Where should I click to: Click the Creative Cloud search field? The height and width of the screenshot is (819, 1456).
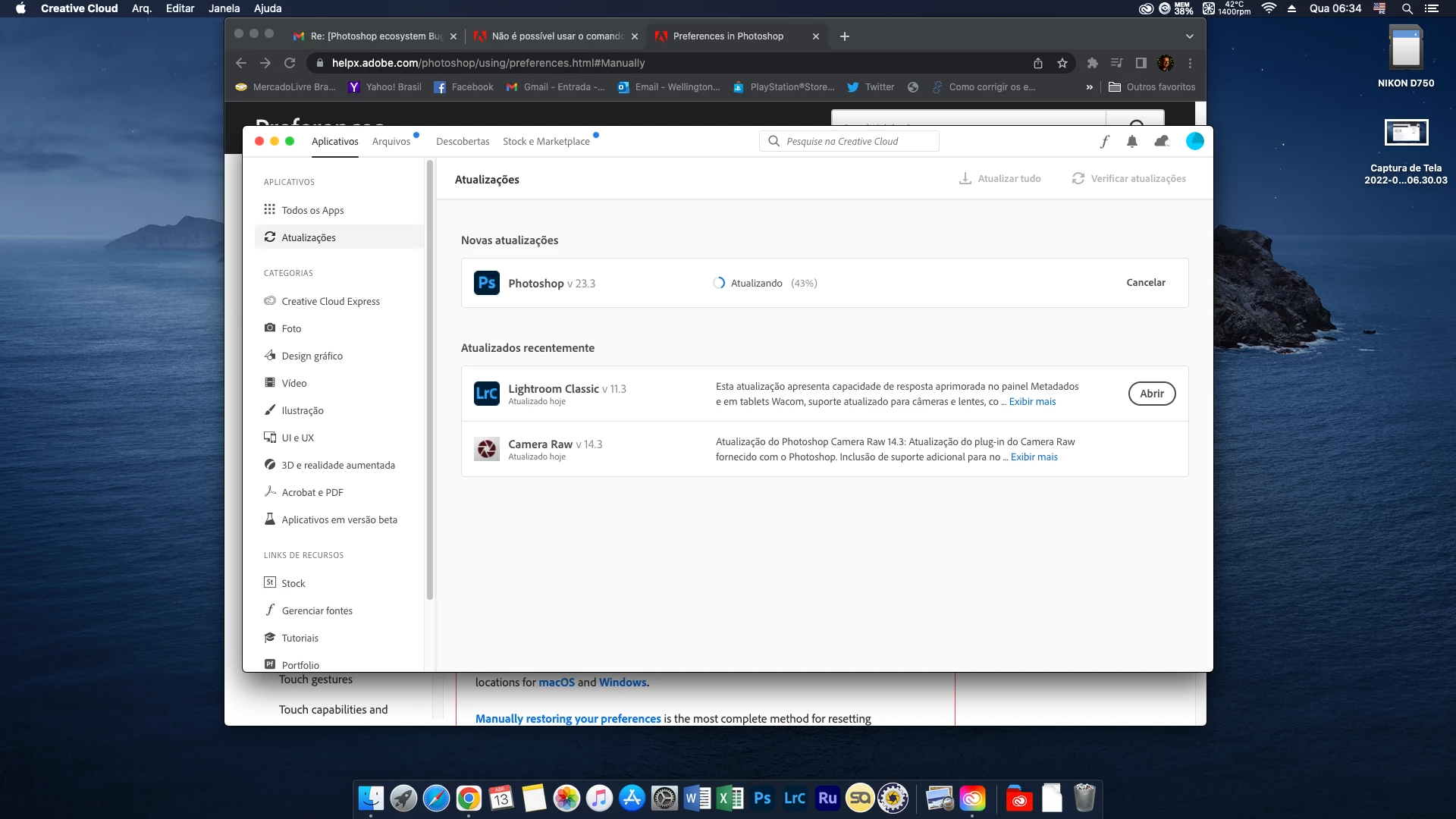(849, 142)
